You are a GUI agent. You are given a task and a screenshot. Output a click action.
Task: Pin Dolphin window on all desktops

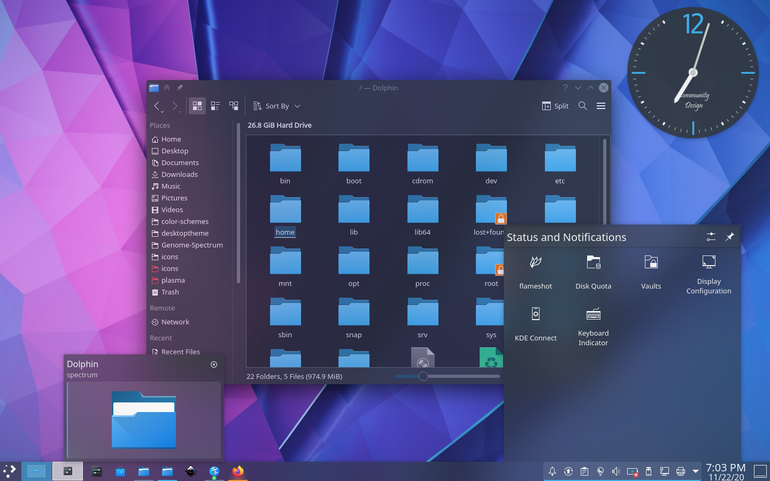point(180,87)
